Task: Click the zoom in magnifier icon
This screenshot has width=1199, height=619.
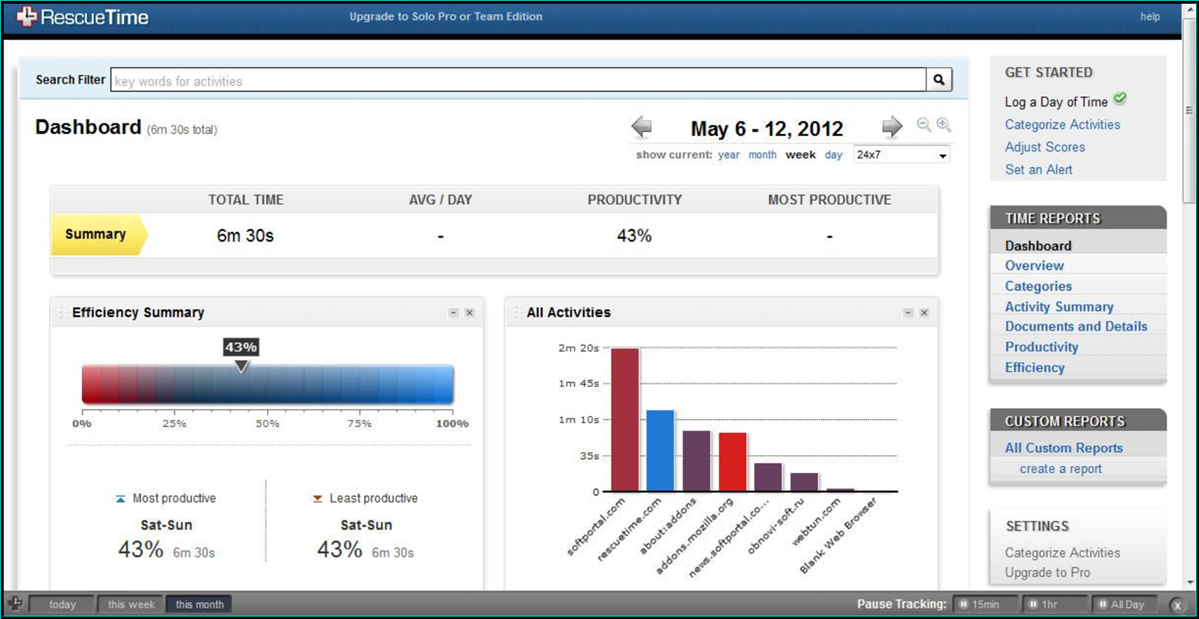Action: point(944,125)
